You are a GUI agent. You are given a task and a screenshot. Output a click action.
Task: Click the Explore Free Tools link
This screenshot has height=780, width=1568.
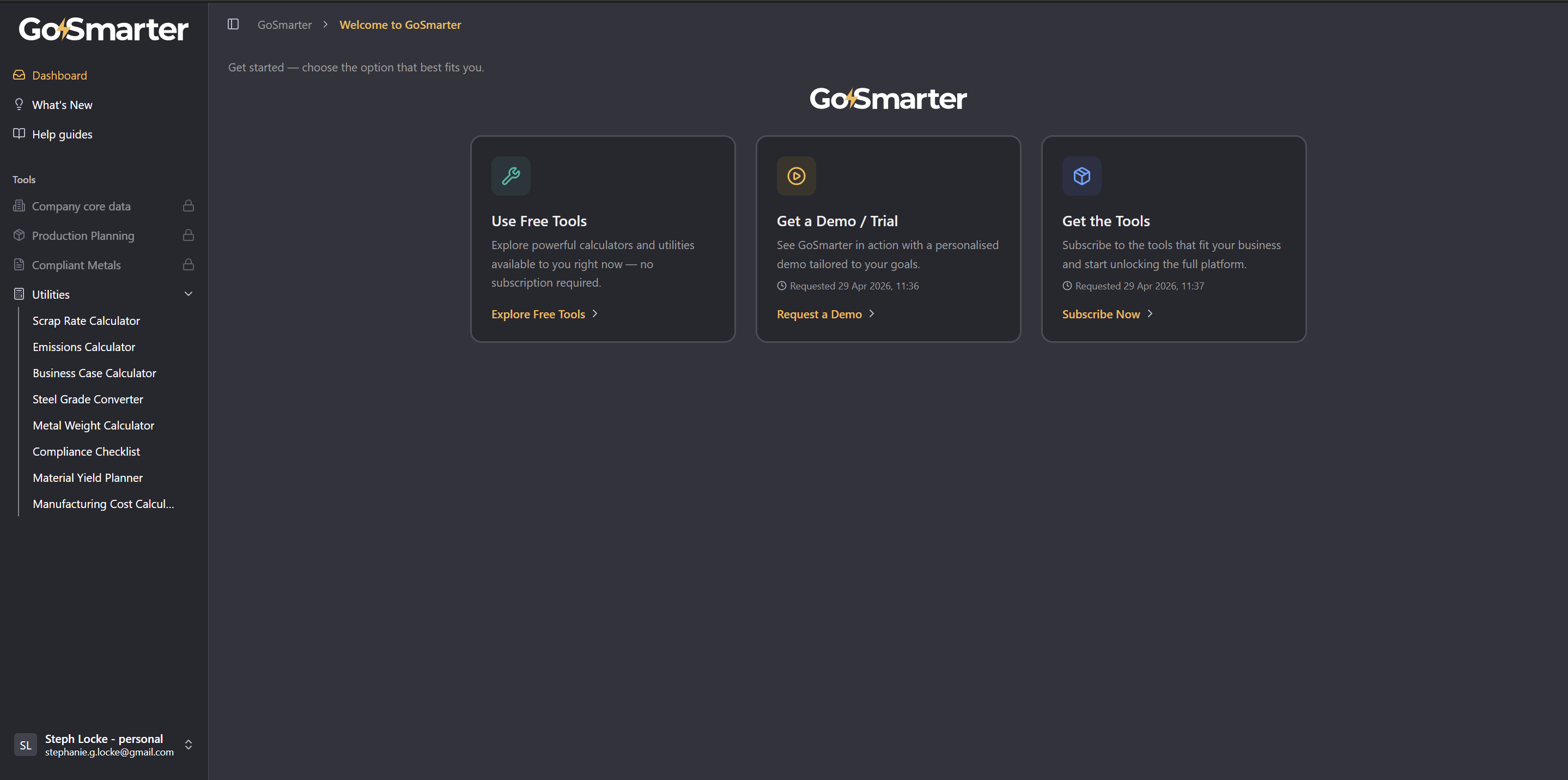(x=538, y=313)
